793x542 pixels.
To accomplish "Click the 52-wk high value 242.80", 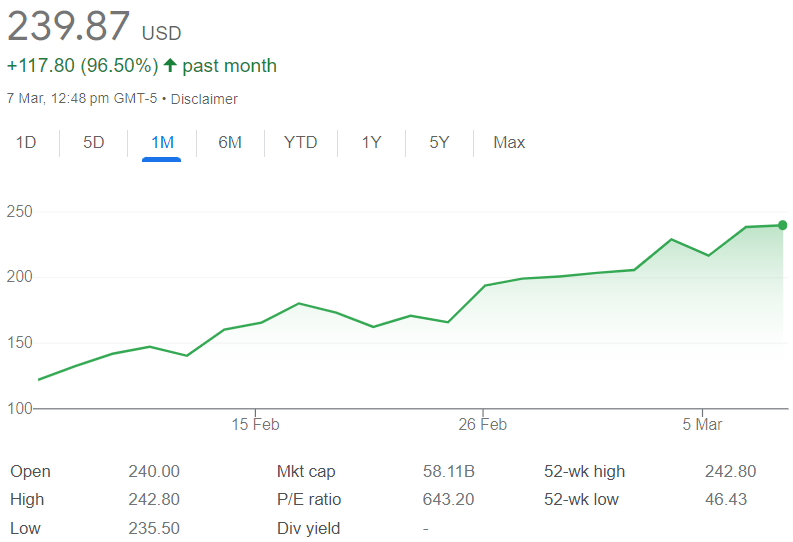I will click(x=730, y=472).
